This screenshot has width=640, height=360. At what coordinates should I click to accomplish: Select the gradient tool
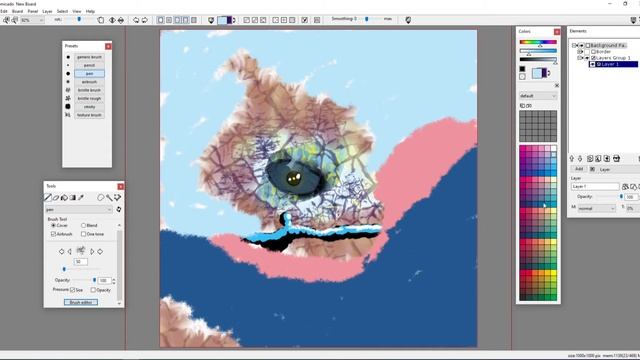73,198
